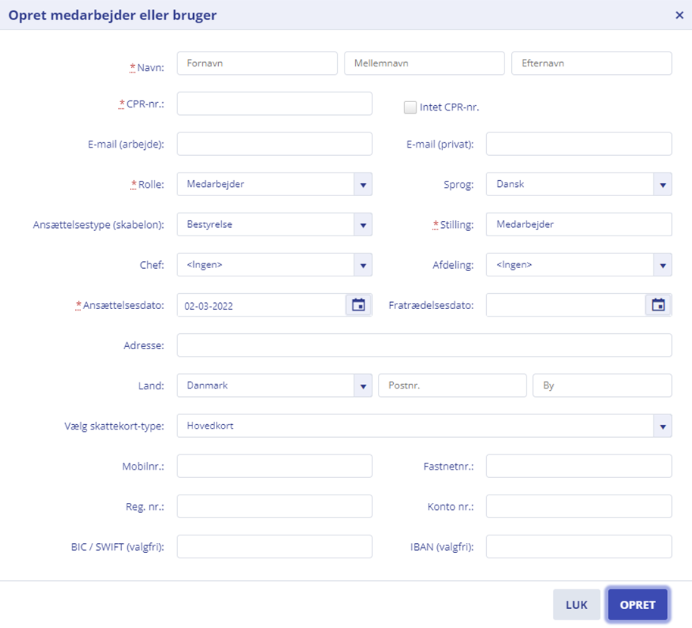
Task: Expand the Afdeling dropdown arrow
Action: (x=662, y=265)
